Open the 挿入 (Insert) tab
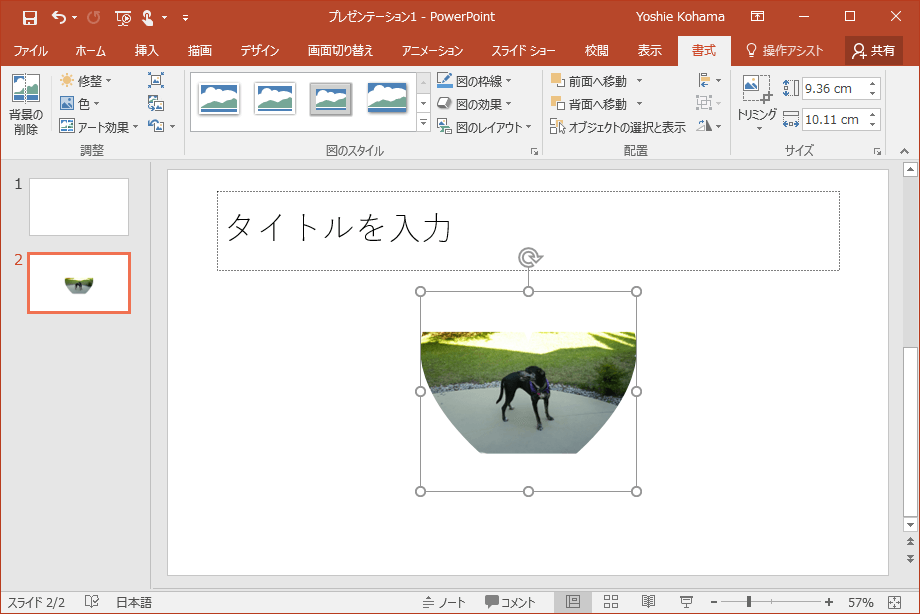 146,51
